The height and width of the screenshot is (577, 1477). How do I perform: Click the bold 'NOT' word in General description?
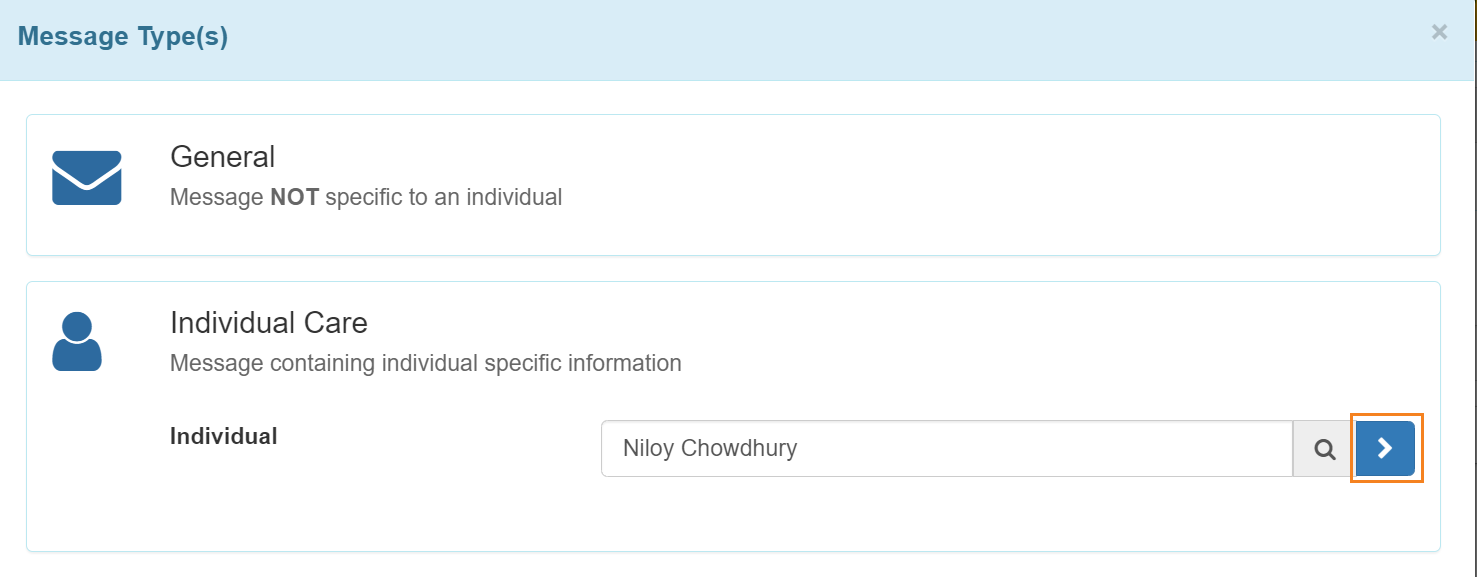point(294,197)
